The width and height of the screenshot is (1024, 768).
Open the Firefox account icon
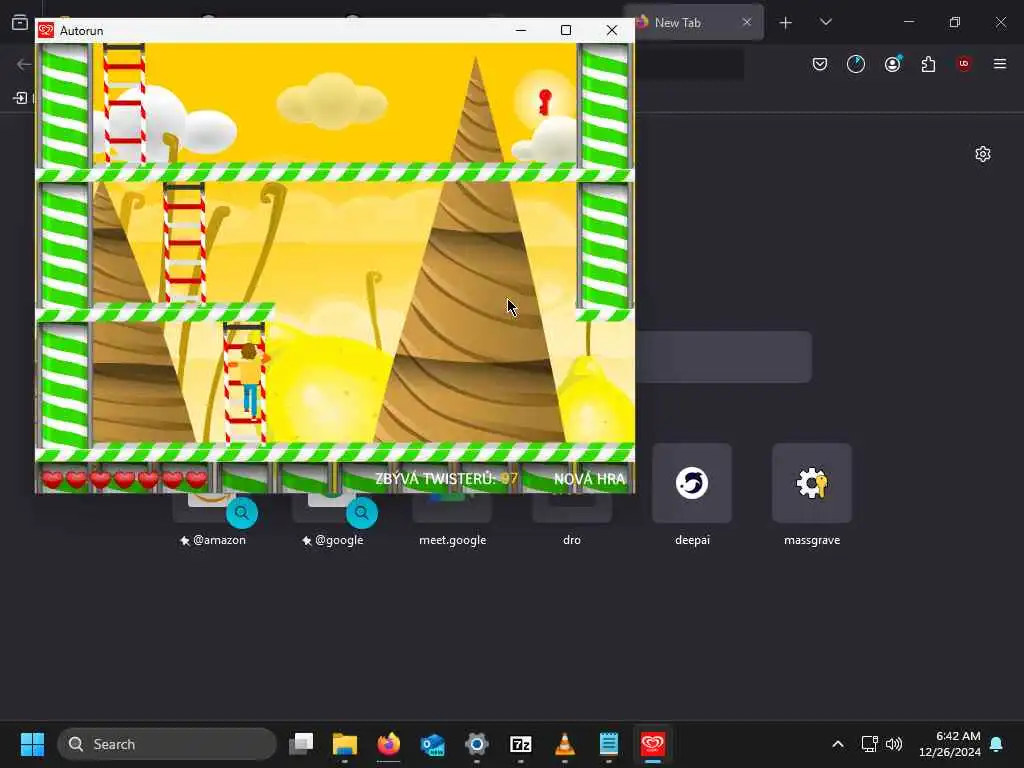pos(893,64)
